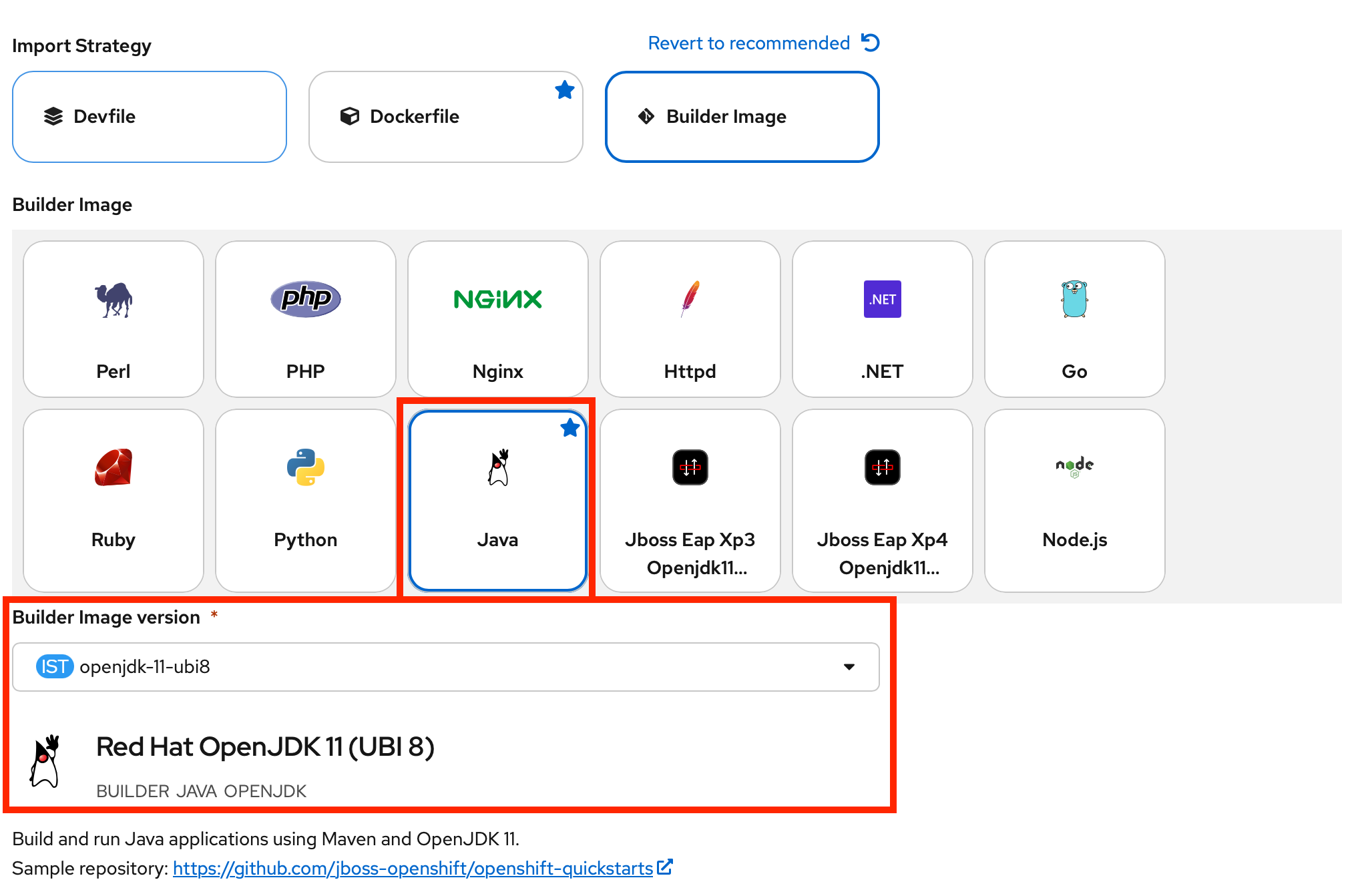The width and height of the screenshot is (1362, 896).
Task: Open the openshift-quickstarts sample repository link
Action: [x=413, y=869]
